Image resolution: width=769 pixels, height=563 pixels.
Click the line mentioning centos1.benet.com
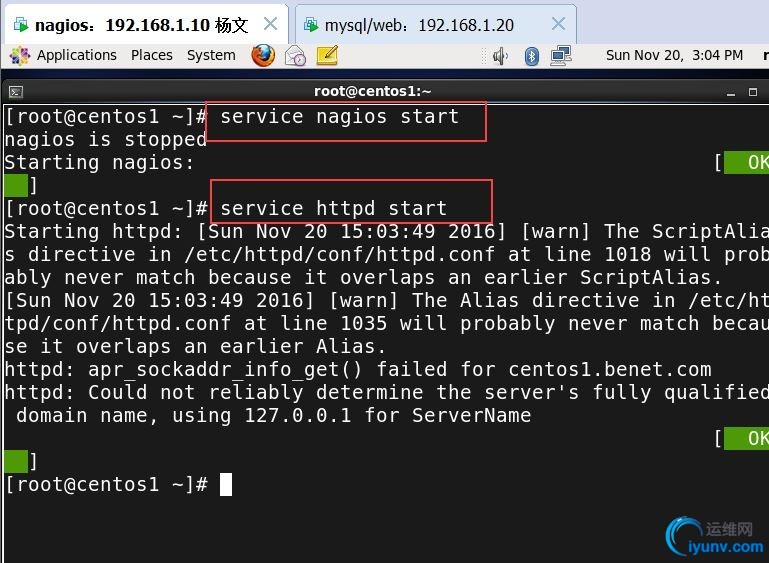point(358,369)
